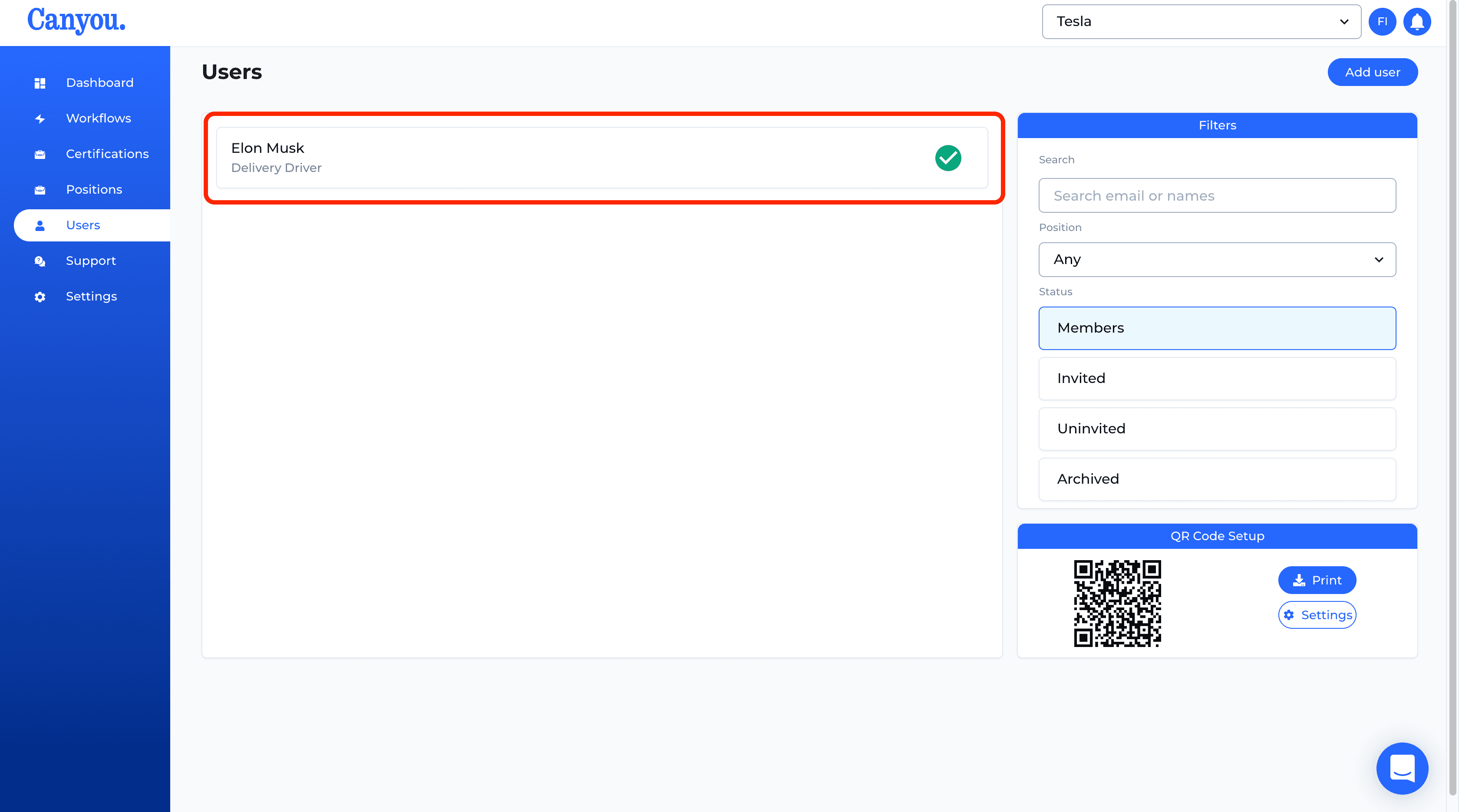
Task: Click the Add user button
Action: tap(1372, 72)
